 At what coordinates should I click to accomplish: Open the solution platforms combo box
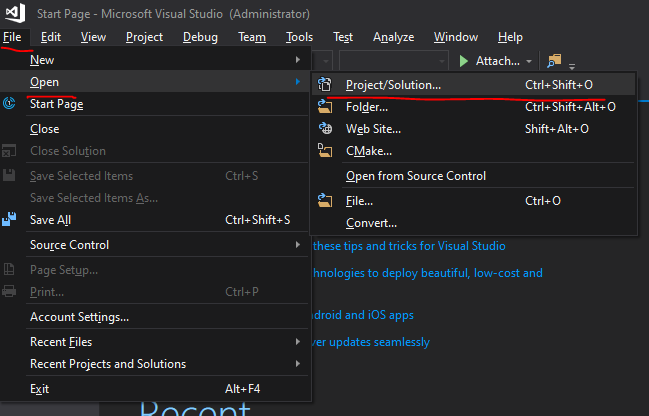point(394,61)
